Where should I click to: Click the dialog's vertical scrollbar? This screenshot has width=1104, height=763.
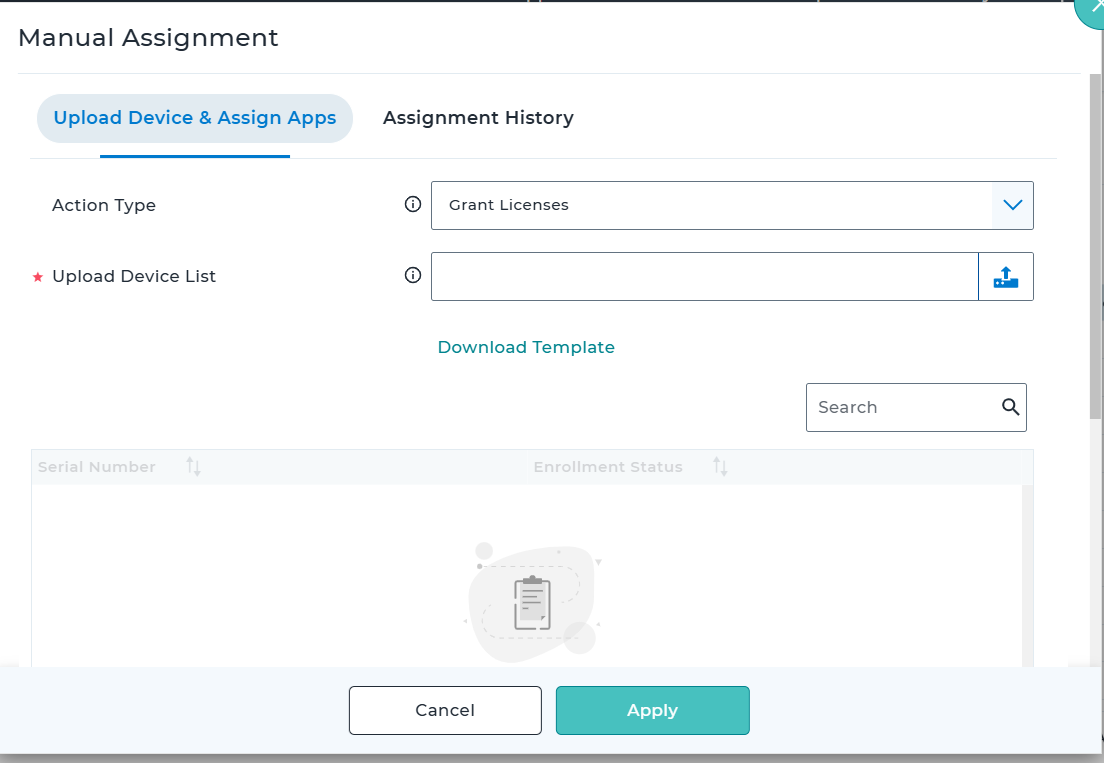click(1095, 250)
